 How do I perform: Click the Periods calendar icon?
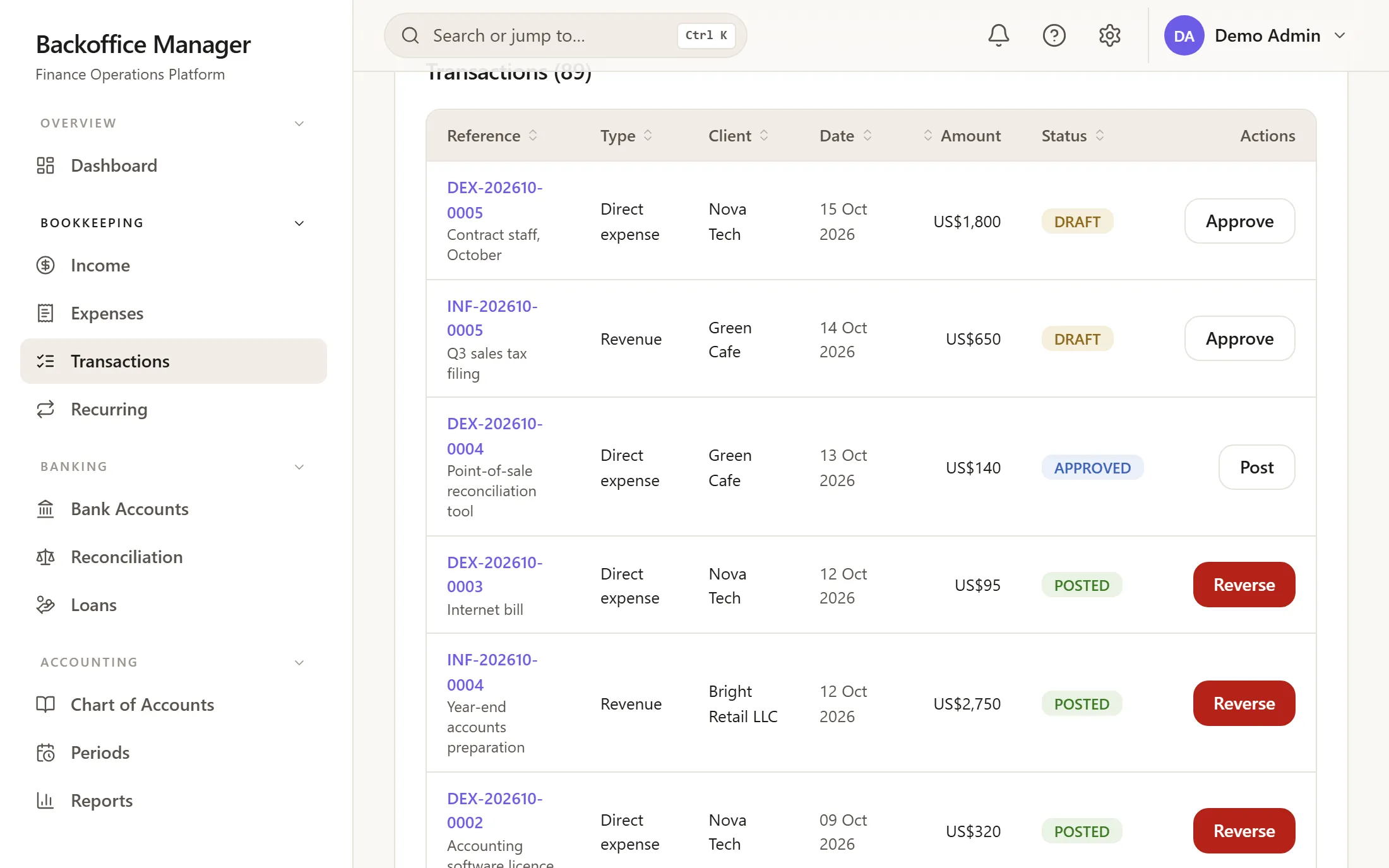coord(45,752)
